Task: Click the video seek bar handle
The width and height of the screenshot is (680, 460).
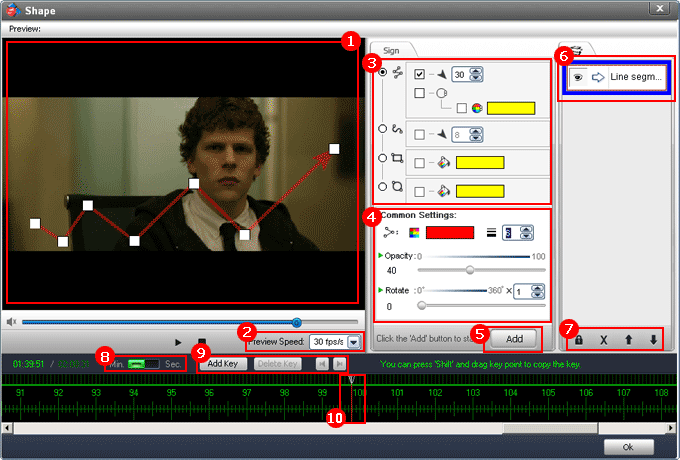Action: [297, 323]
